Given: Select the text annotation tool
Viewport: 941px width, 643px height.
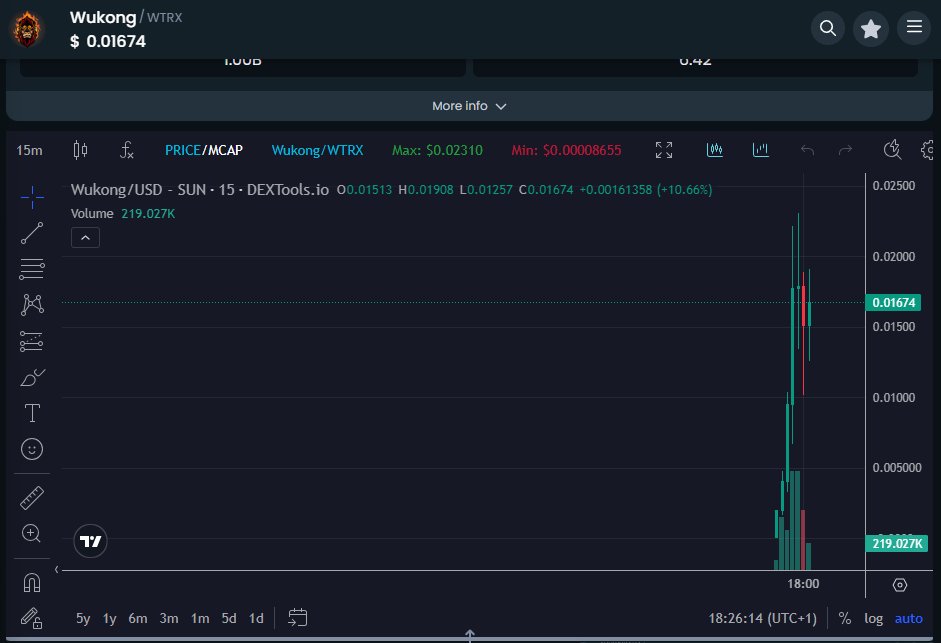Looking at the screenshot, I should (x=32, y=413).
